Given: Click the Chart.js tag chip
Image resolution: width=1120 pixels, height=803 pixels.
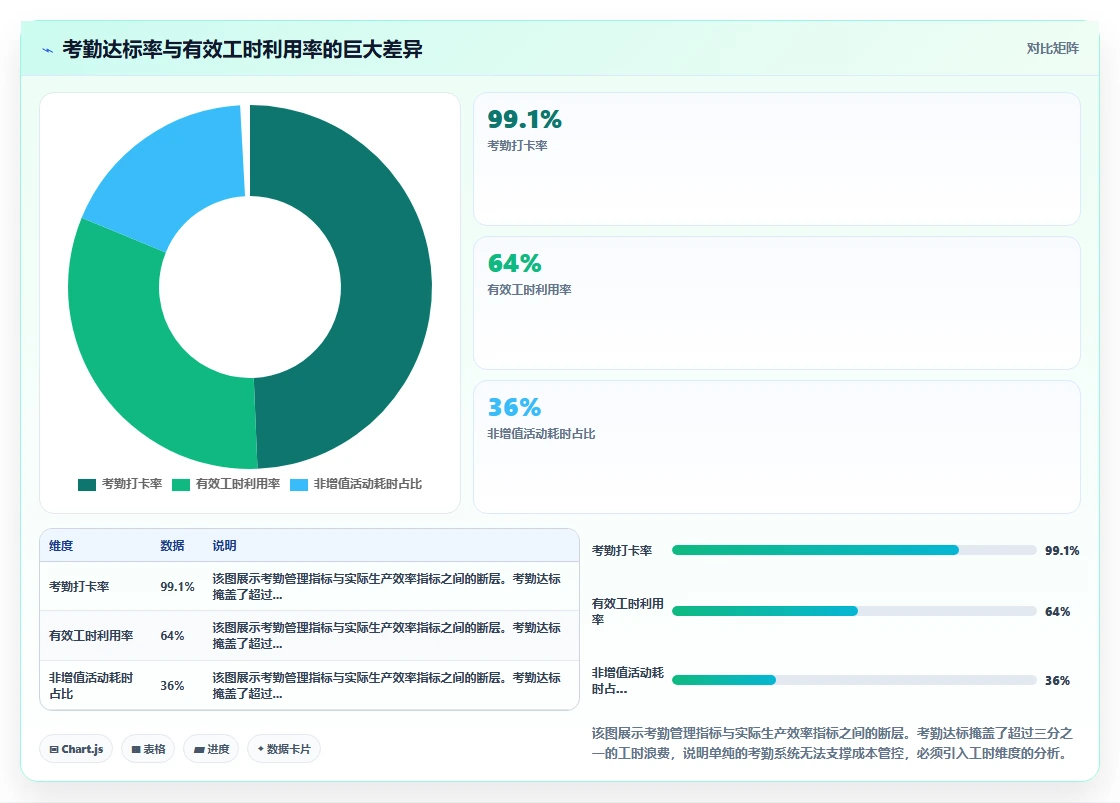Looking at the screenshot, I should coord(76,749).
